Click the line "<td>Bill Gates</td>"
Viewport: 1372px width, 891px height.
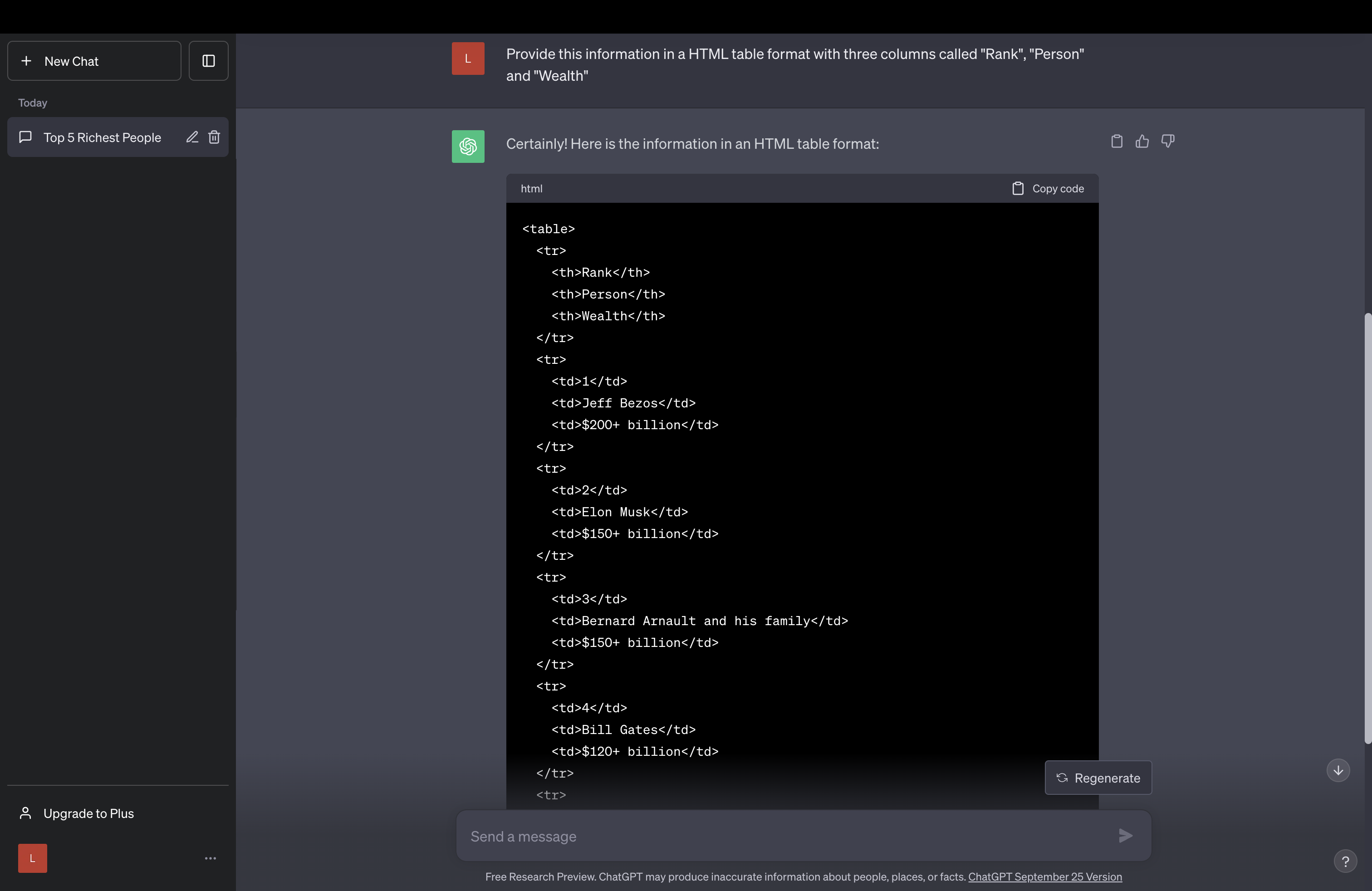click(624, 729)
